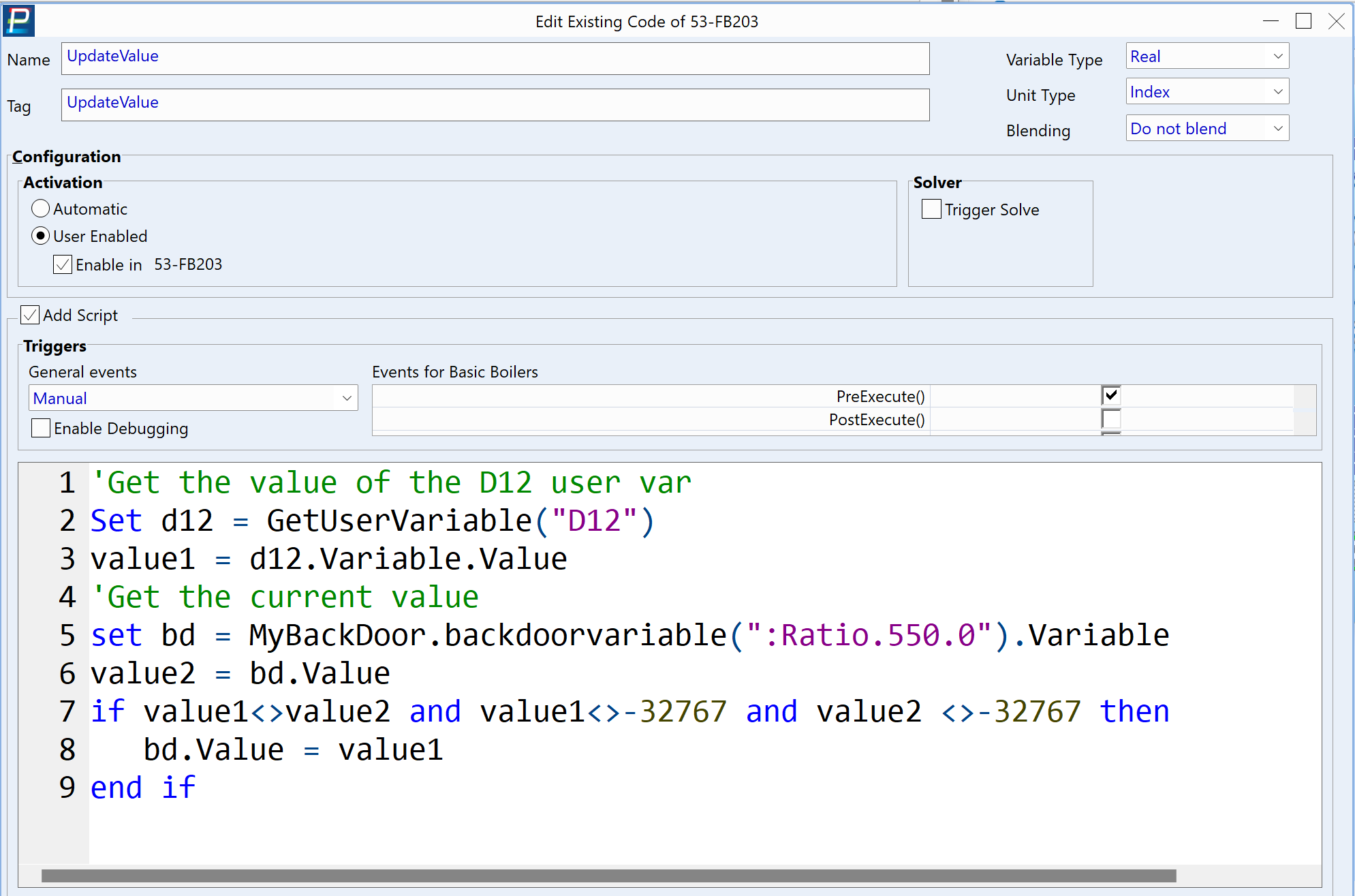Click into the Tag text field
Screen dimensions: 1355x896
(x=495, y=105)
